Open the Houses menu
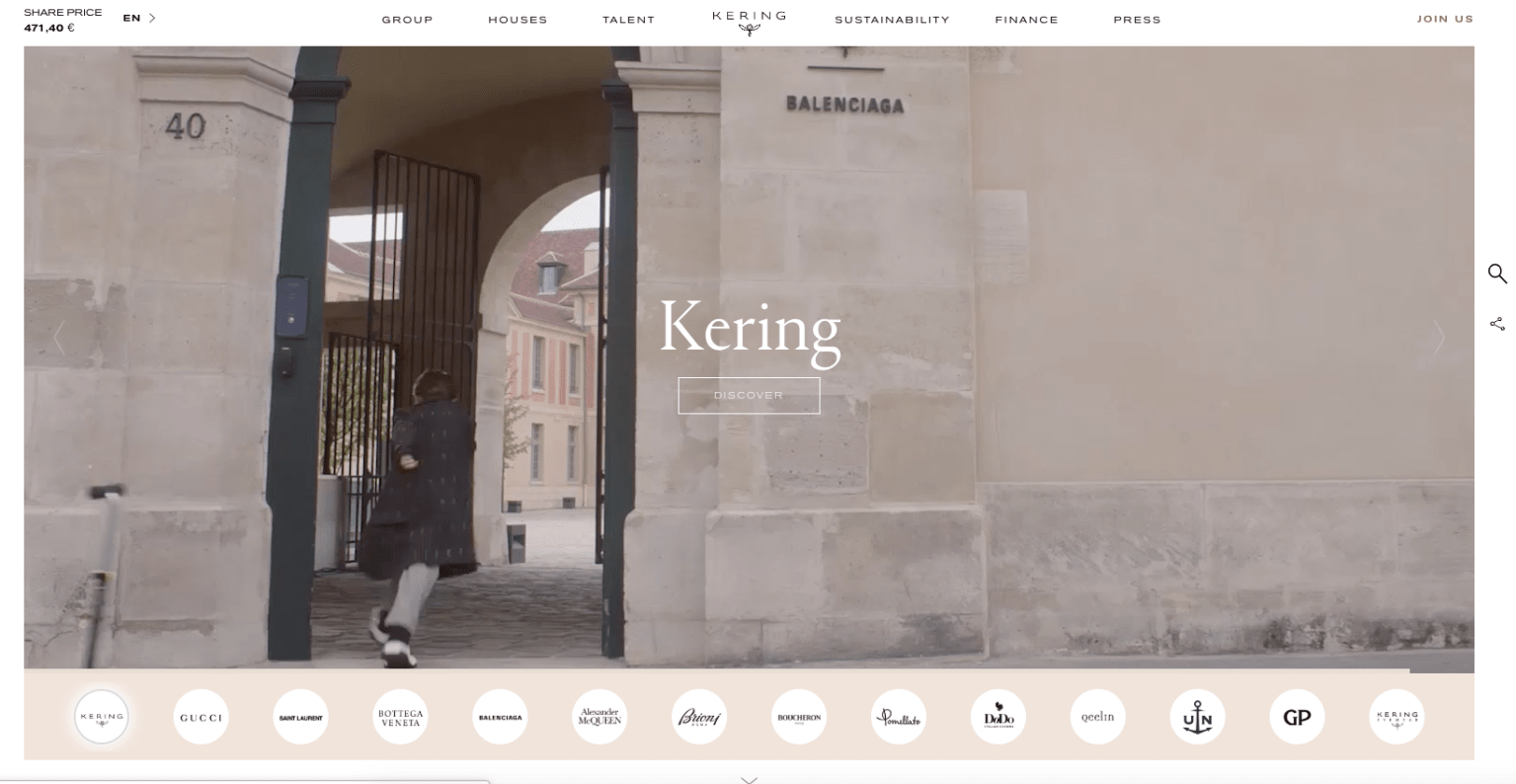Image resolution: width=1516 pixels, height=784 pixels. tap(518, 20)
